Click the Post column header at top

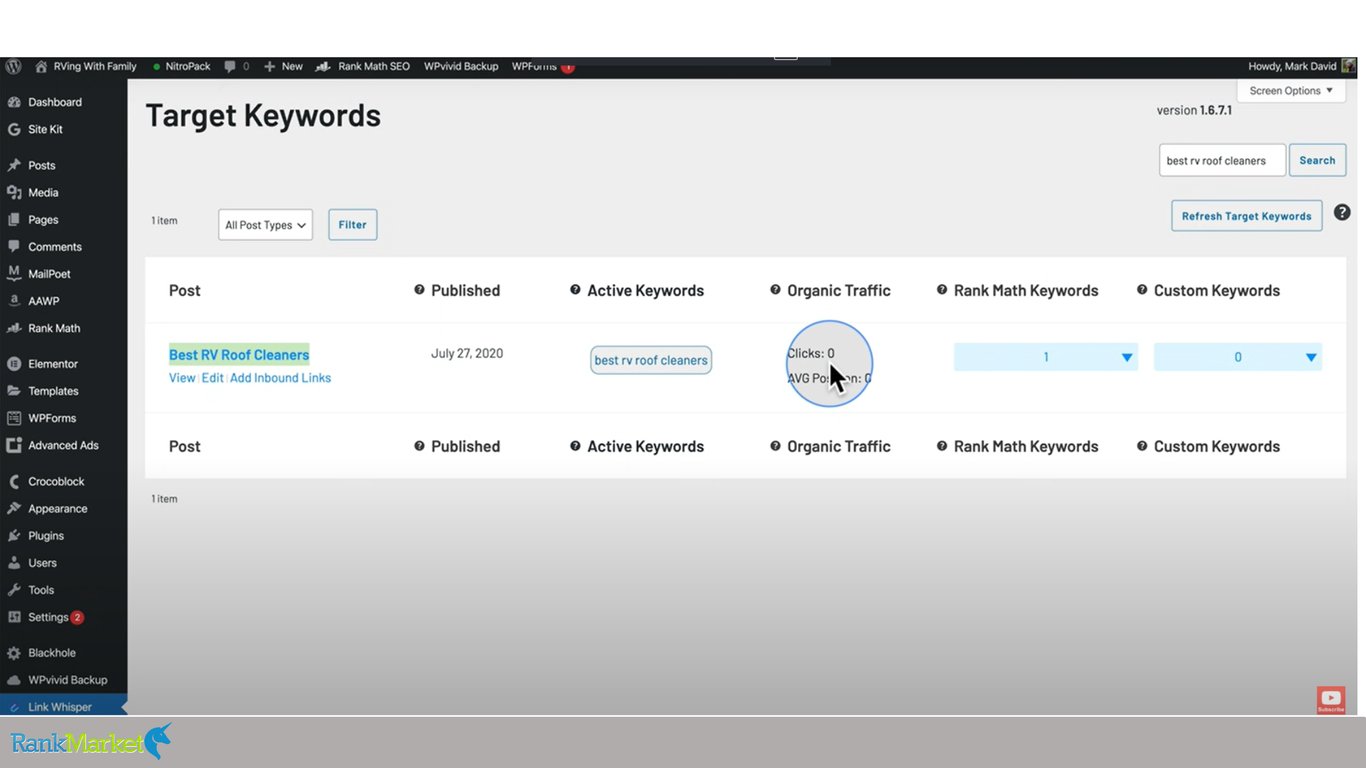185,290
